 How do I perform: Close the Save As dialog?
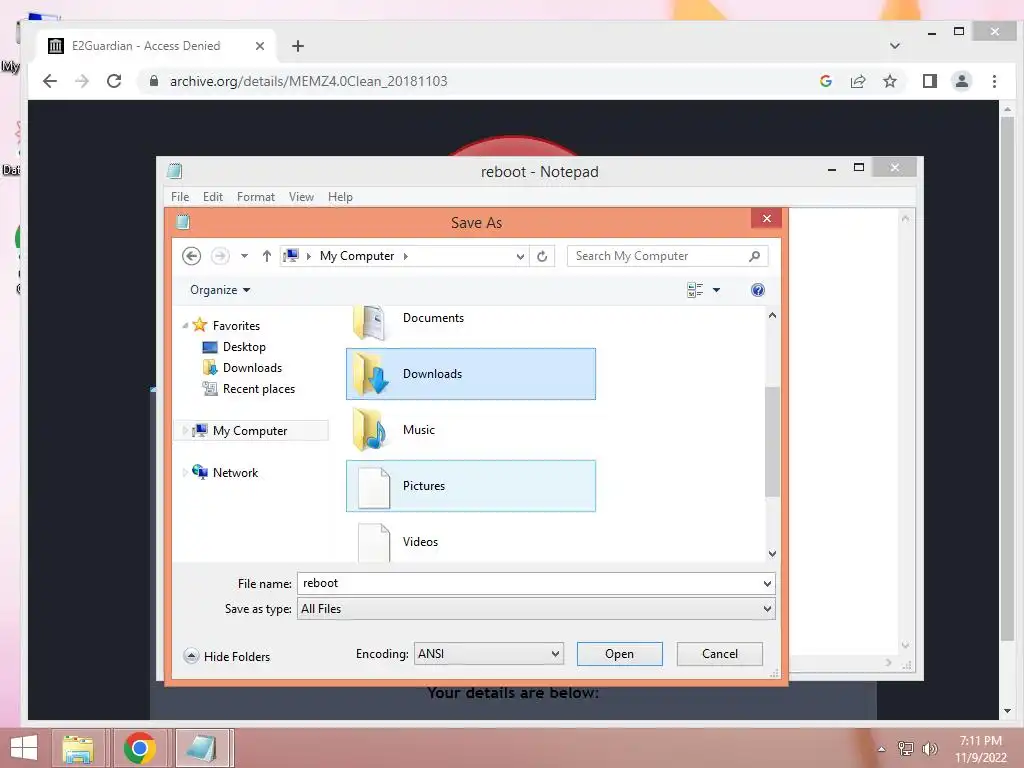767,218
